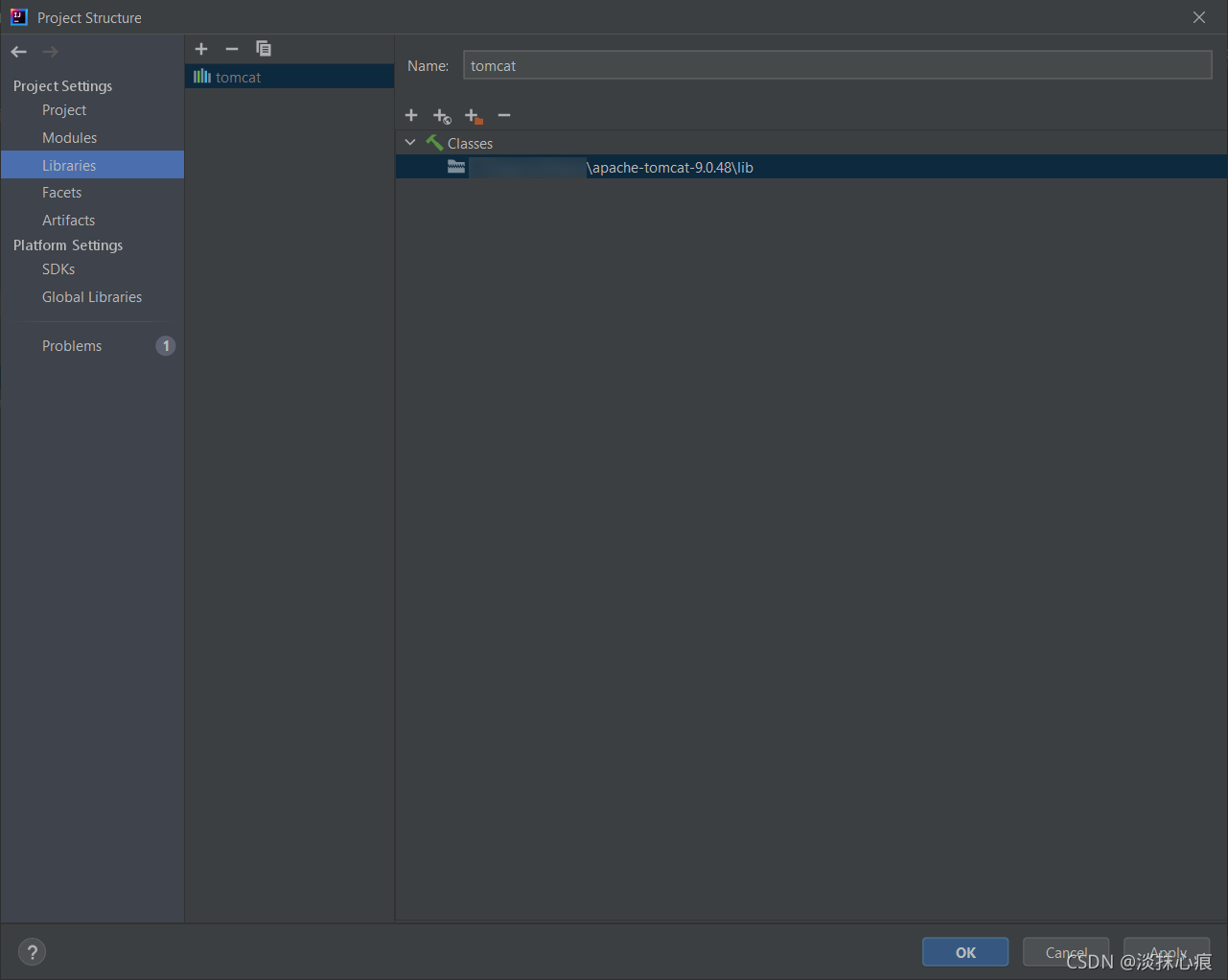Add classes root with plus icon
This screenshot has width=1228, height=980.
[411, 115]
